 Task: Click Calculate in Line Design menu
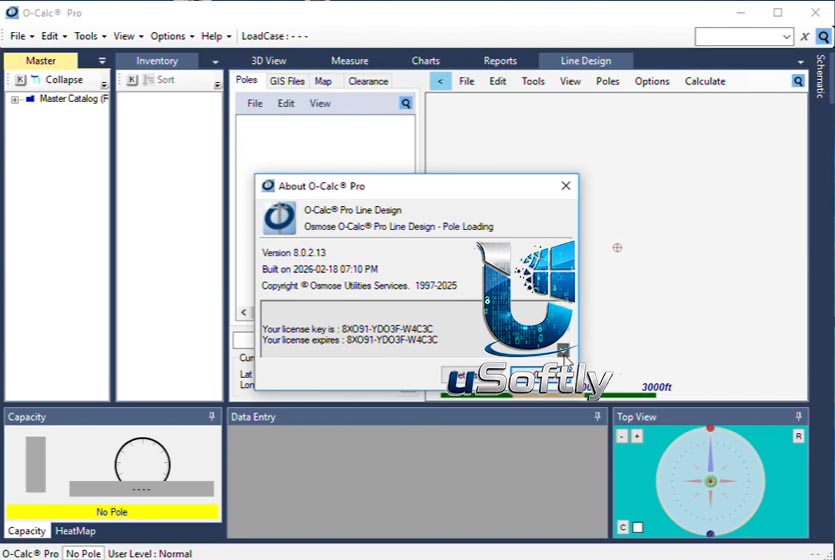(x=705, y=81)
